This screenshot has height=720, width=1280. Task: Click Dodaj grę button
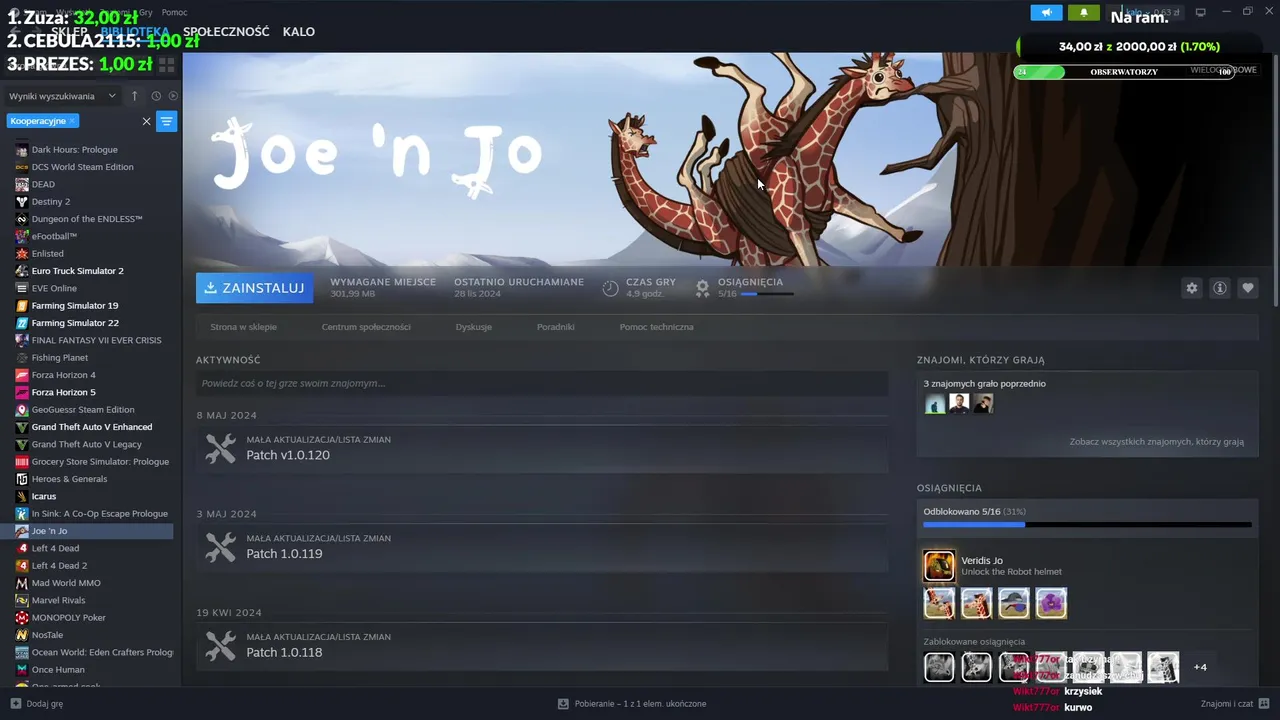point(37,704)
